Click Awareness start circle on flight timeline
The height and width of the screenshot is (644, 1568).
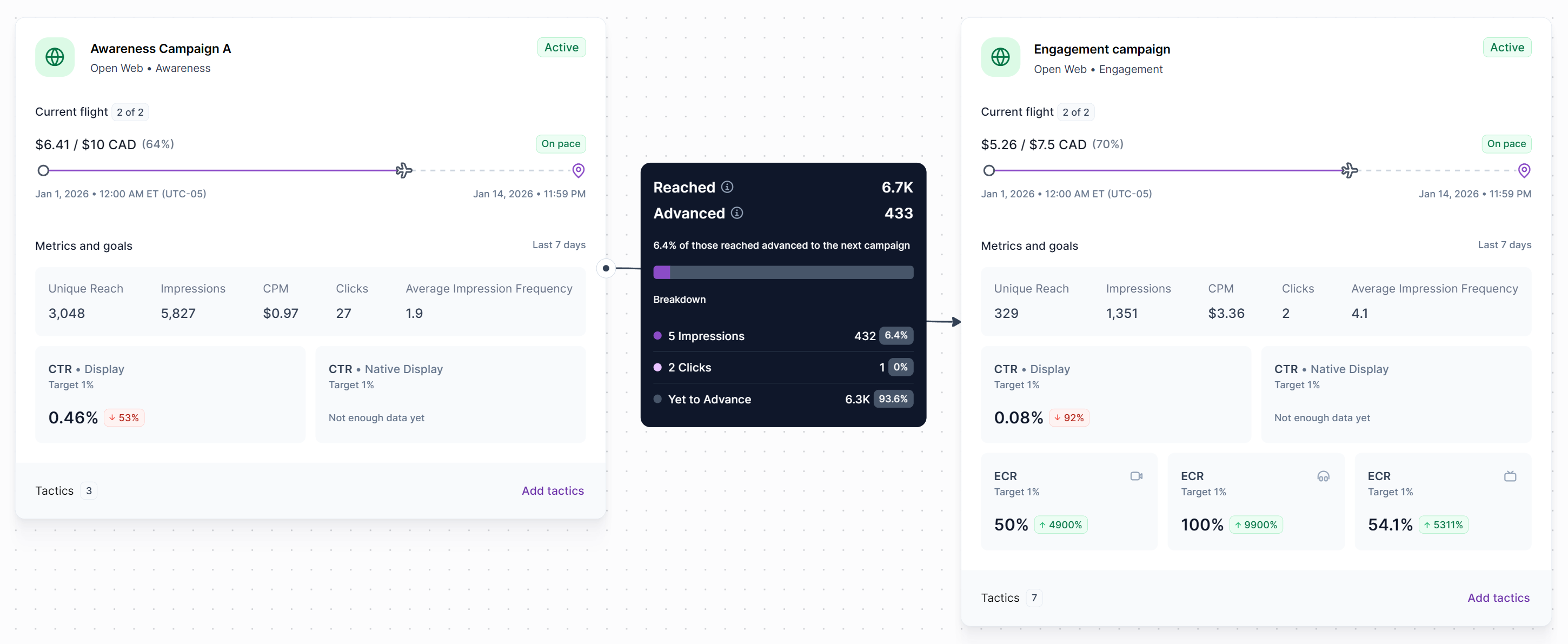(43, 170)
